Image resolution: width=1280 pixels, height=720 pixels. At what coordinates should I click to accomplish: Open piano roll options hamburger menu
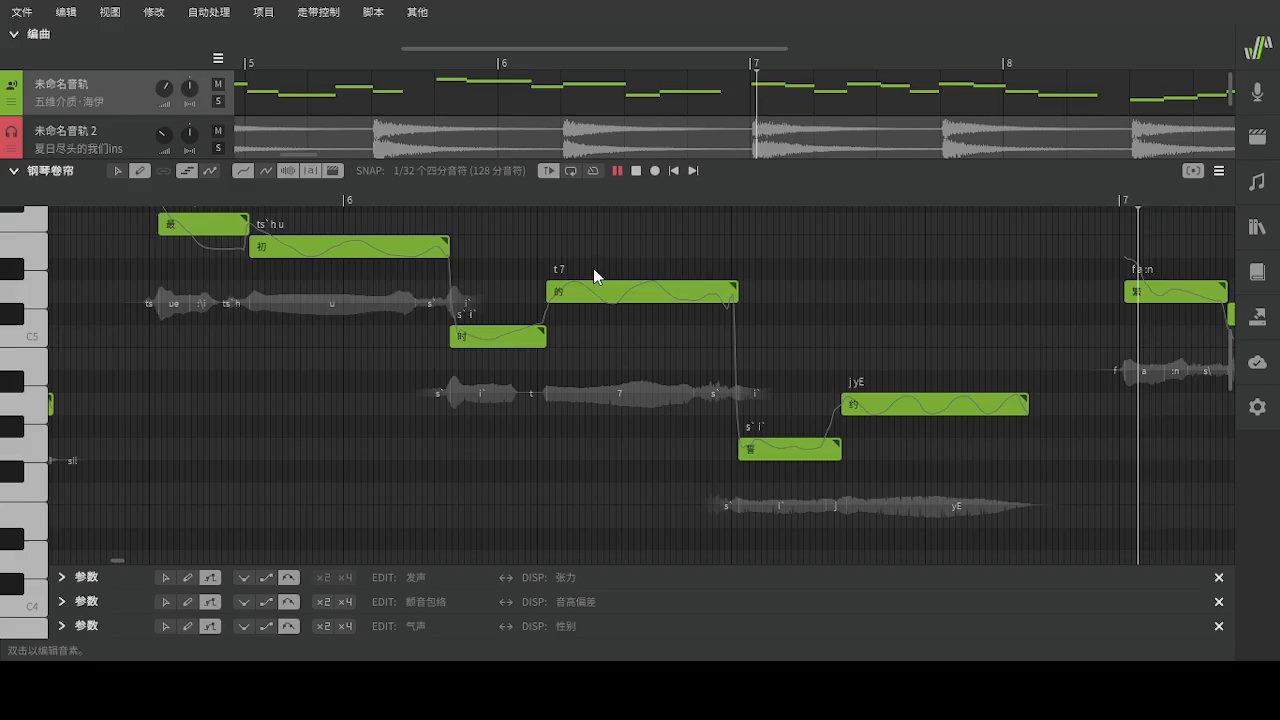[1219, 171]
